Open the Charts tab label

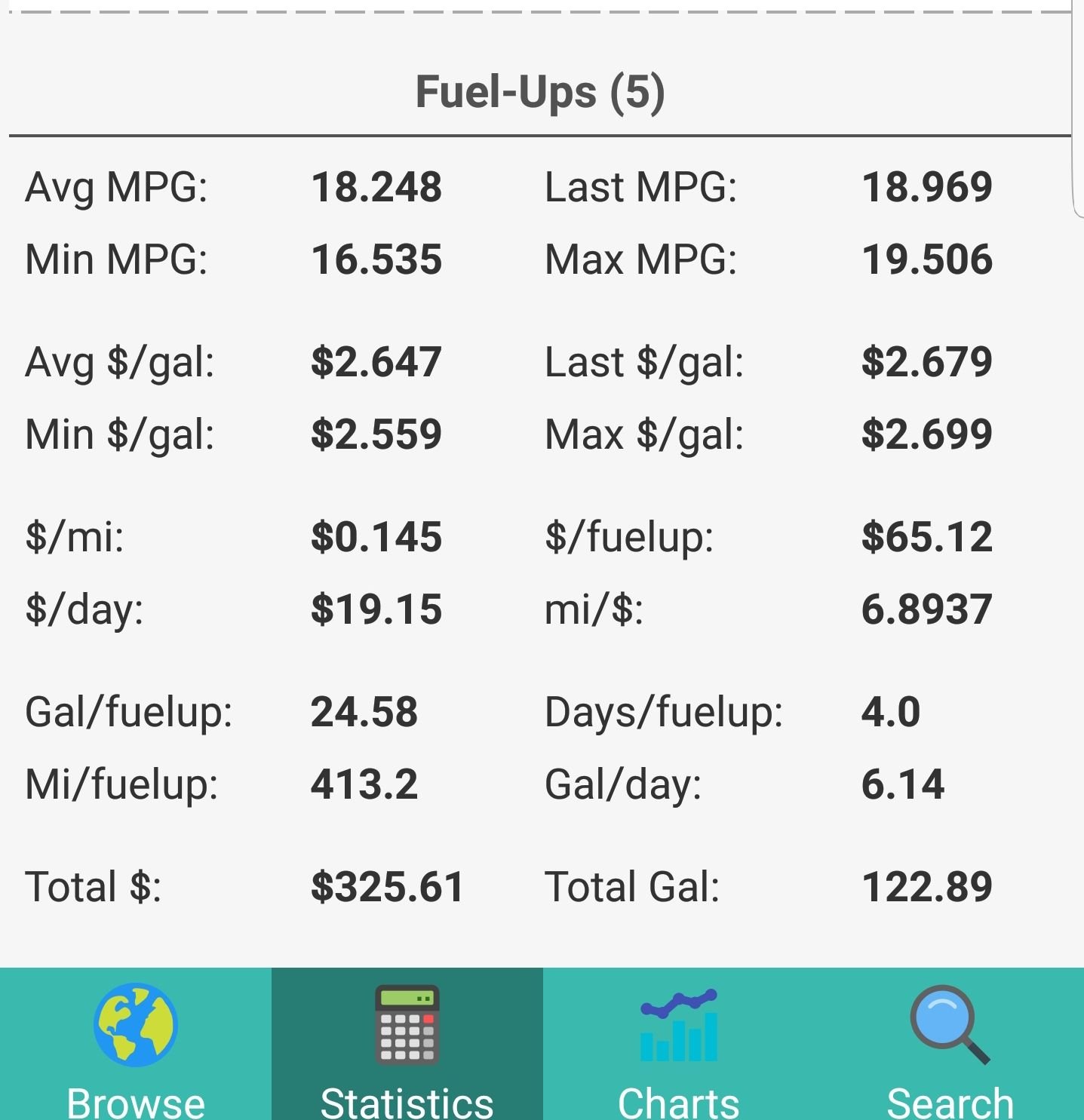[679, 1102]
